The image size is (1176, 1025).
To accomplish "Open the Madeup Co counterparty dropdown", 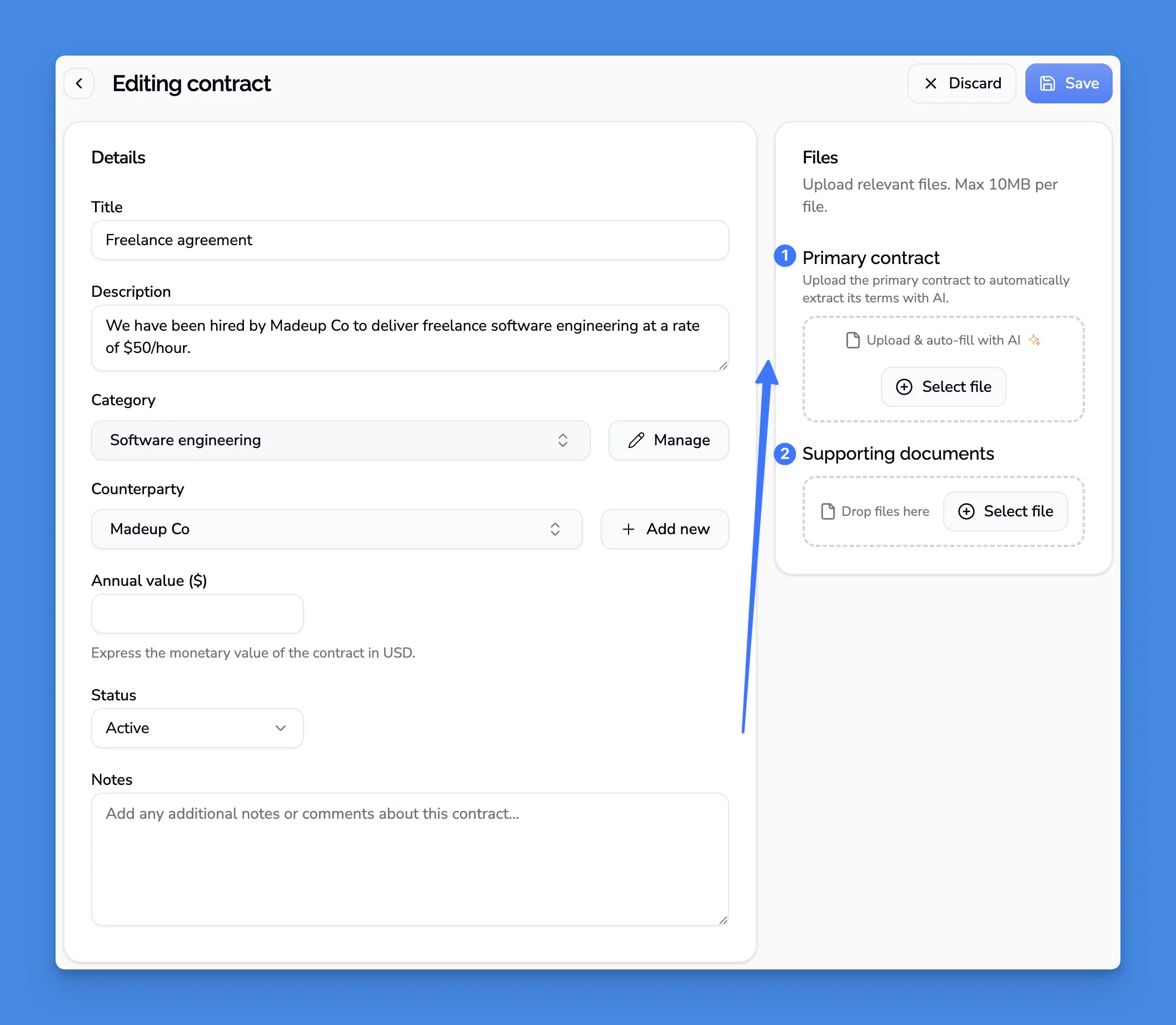I will point(336,529).
